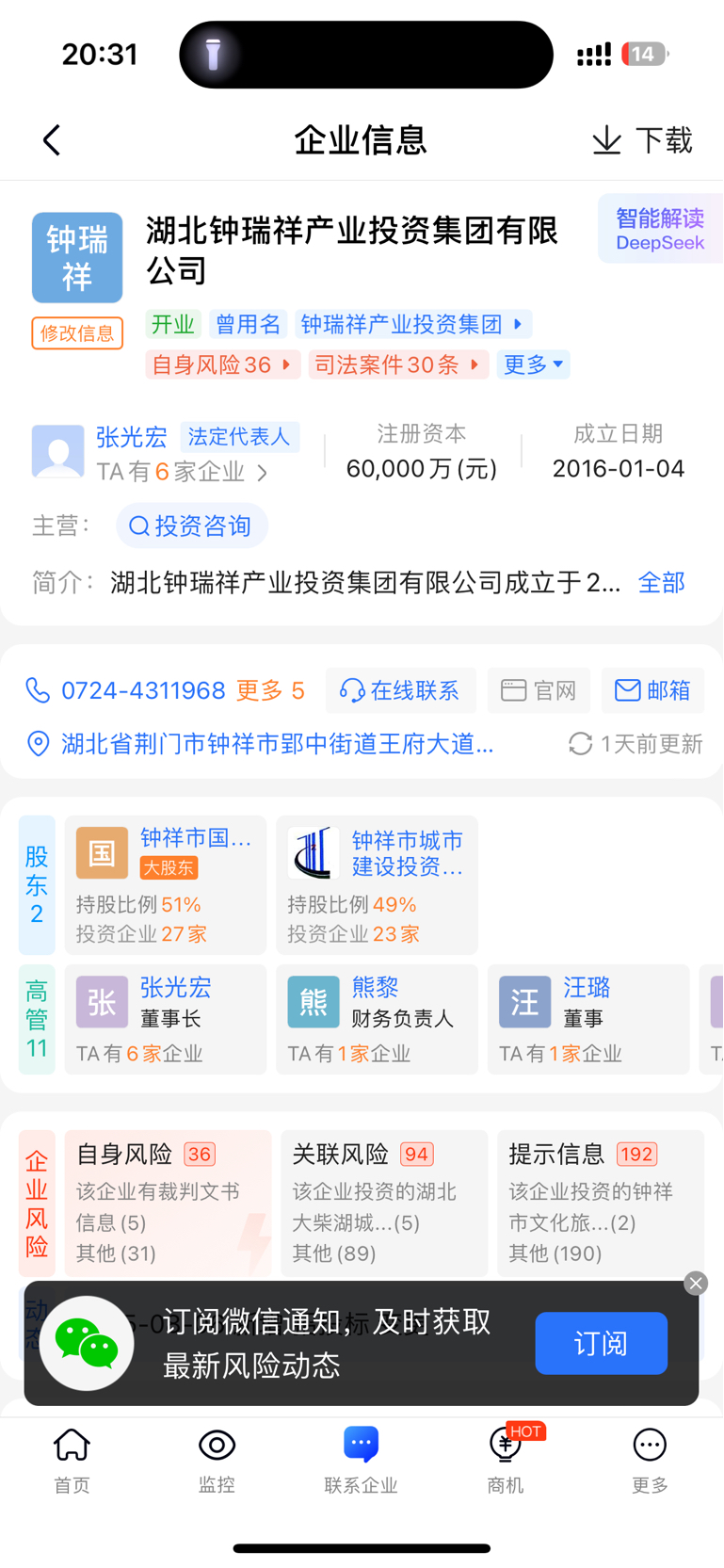Dial 0724-4311968 phone number
The image size is (724, 1568).
coord(143,690)
